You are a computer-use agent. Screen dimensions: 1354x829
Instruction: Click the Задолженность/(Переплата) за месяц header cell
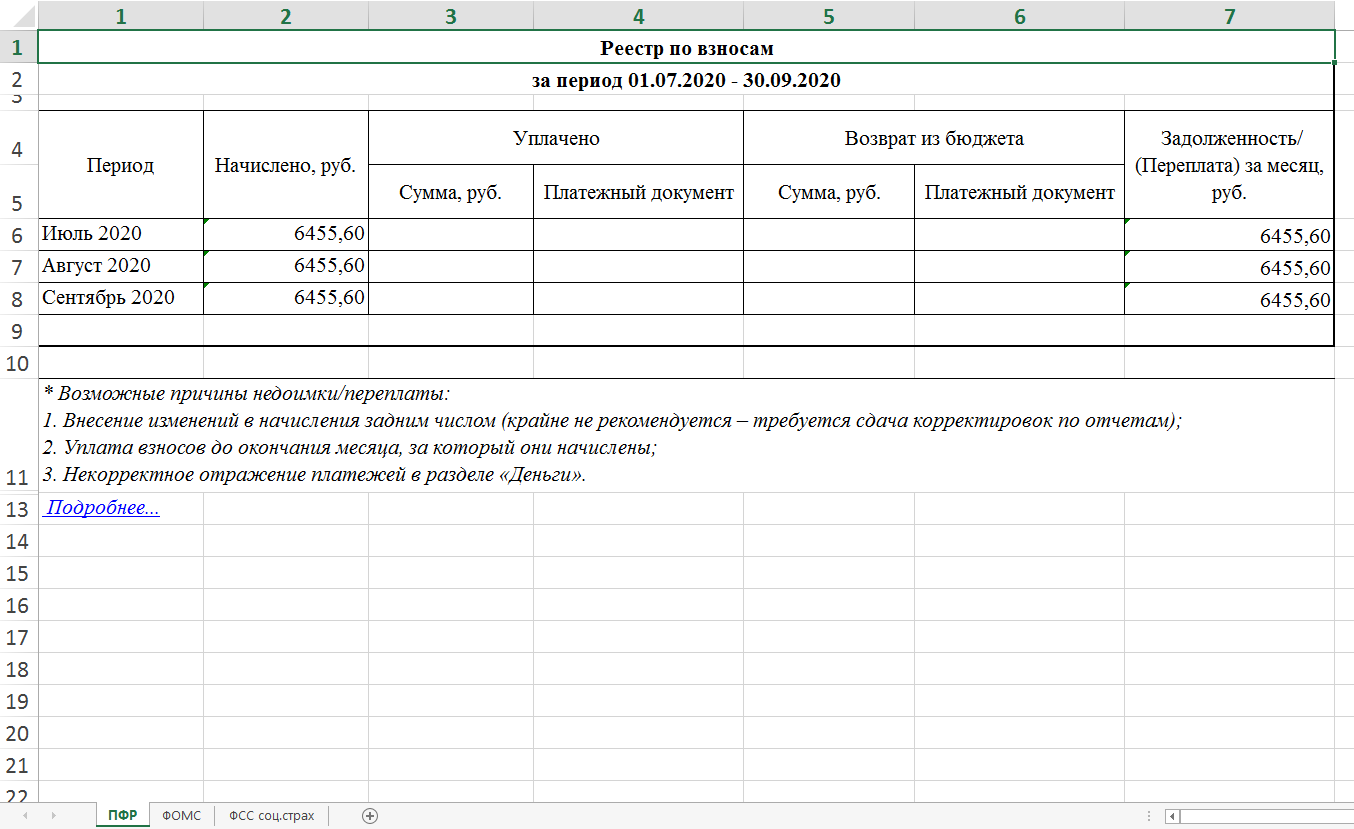tap(1229, 165)
